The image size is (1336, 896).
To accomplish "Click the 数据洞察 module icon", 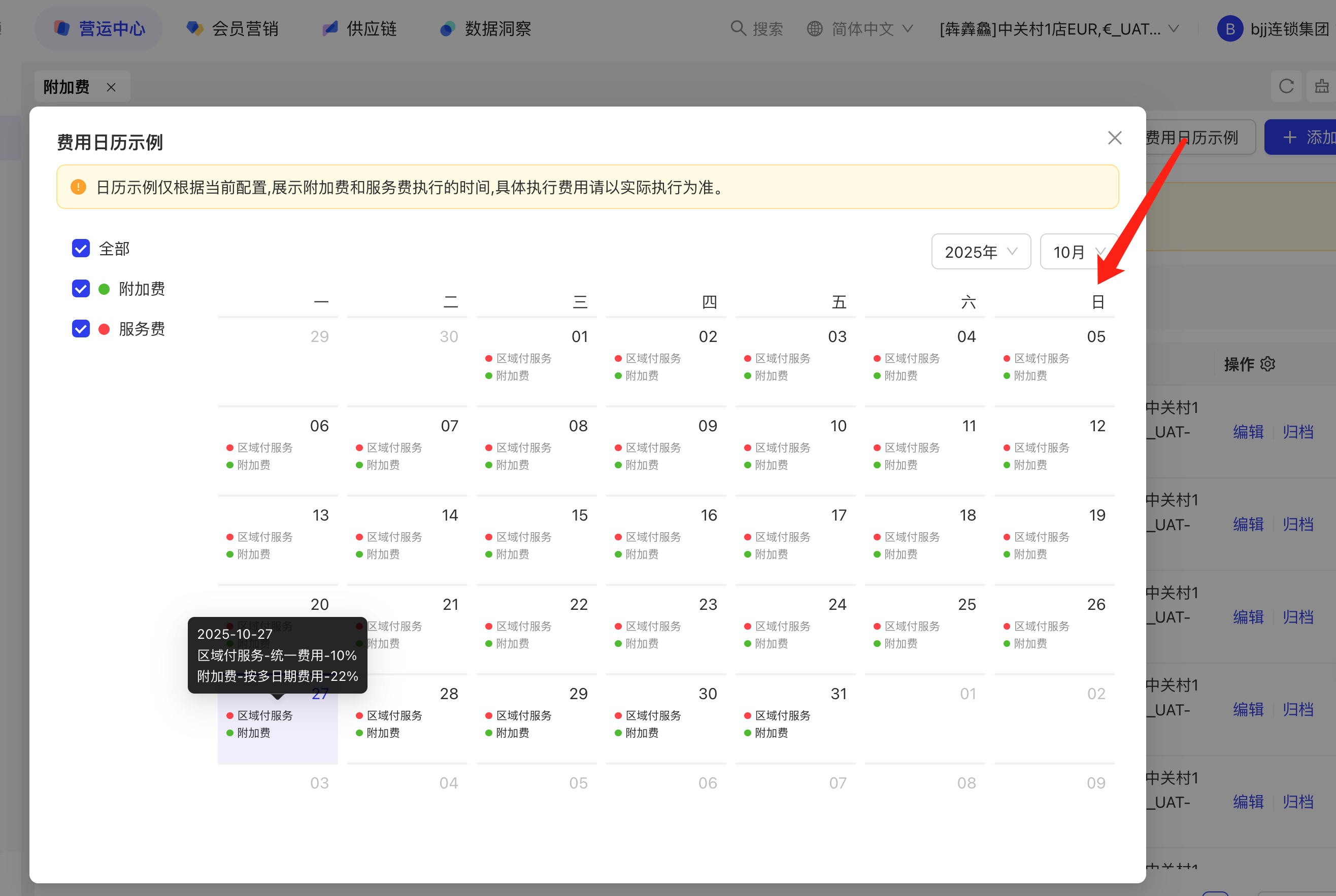I will (x=447, y=28).
